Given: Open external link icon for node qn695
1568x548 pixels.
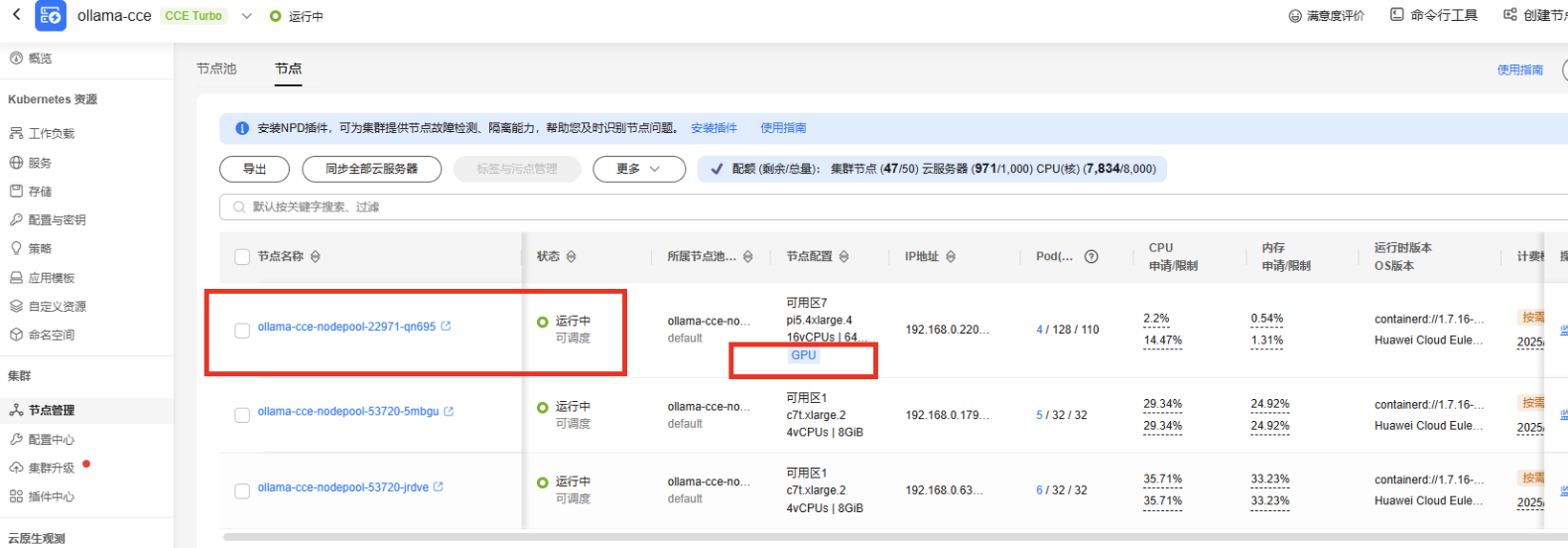Looking at the screenshot, I should tap(446, 326).
